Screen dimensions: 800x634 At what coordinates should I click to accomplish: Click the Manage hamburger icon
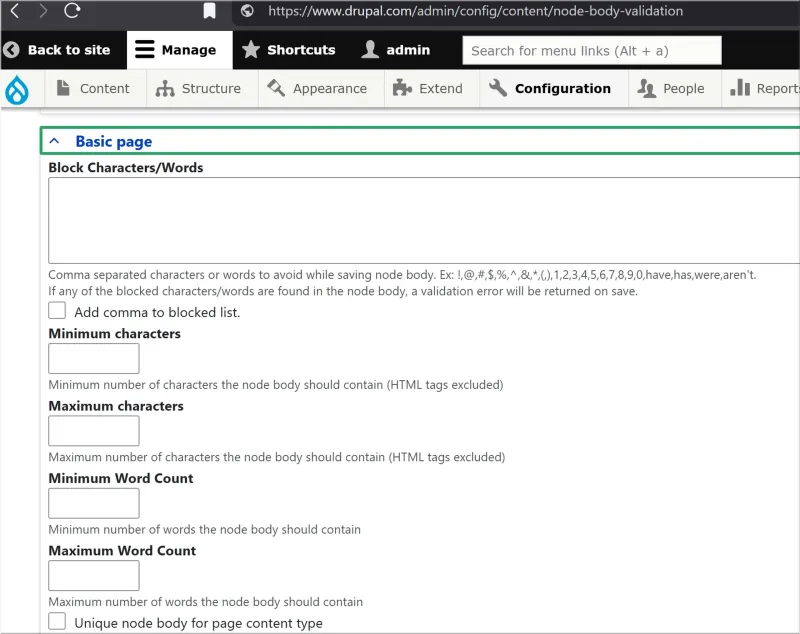point(144,49)
